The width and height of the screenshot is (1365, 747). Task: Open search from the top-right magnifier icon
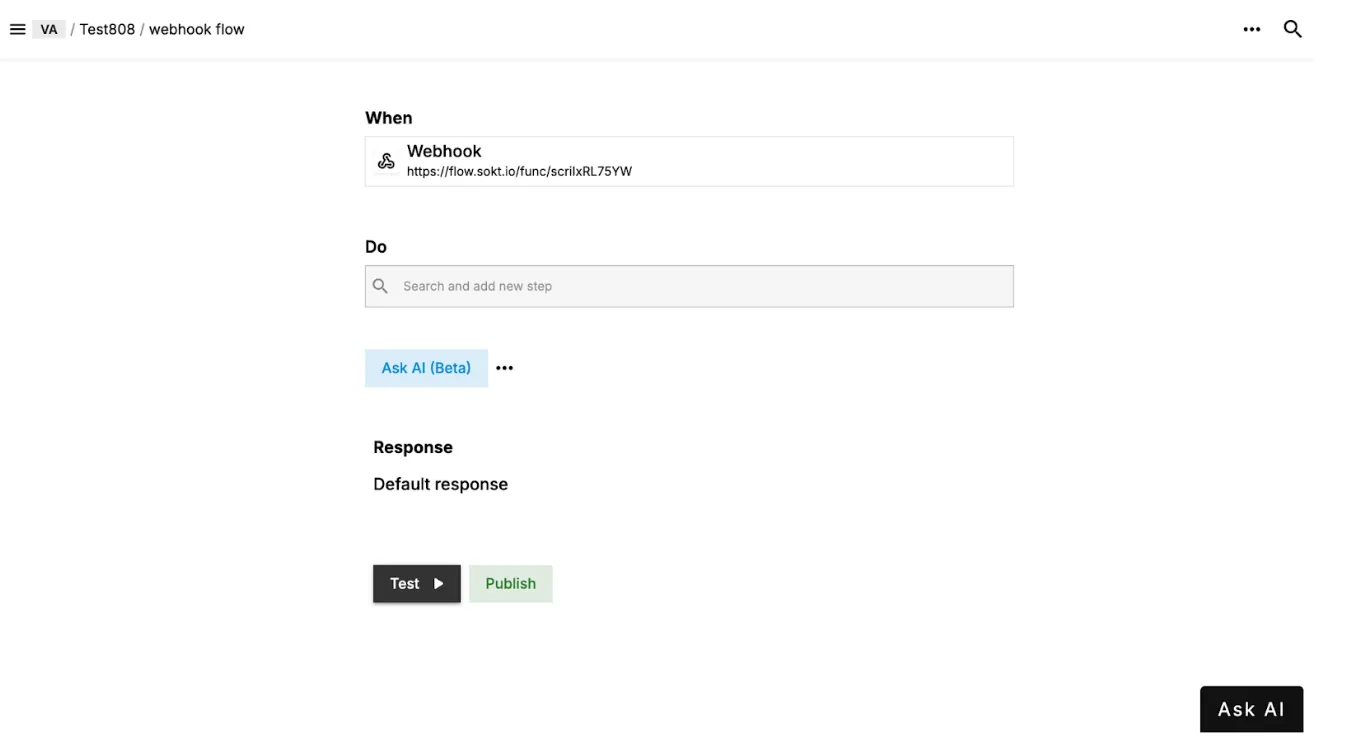coord(1292,29)
